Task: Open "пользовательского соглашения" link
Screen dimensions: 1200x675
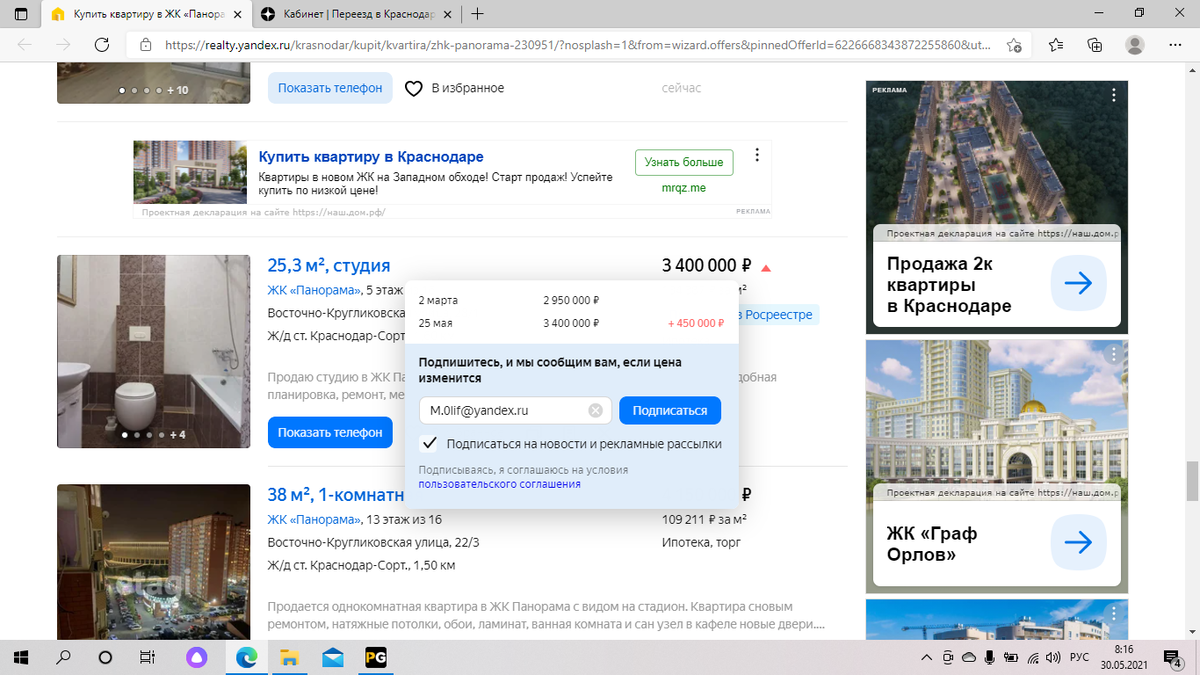Action: (x=499, y=484)
